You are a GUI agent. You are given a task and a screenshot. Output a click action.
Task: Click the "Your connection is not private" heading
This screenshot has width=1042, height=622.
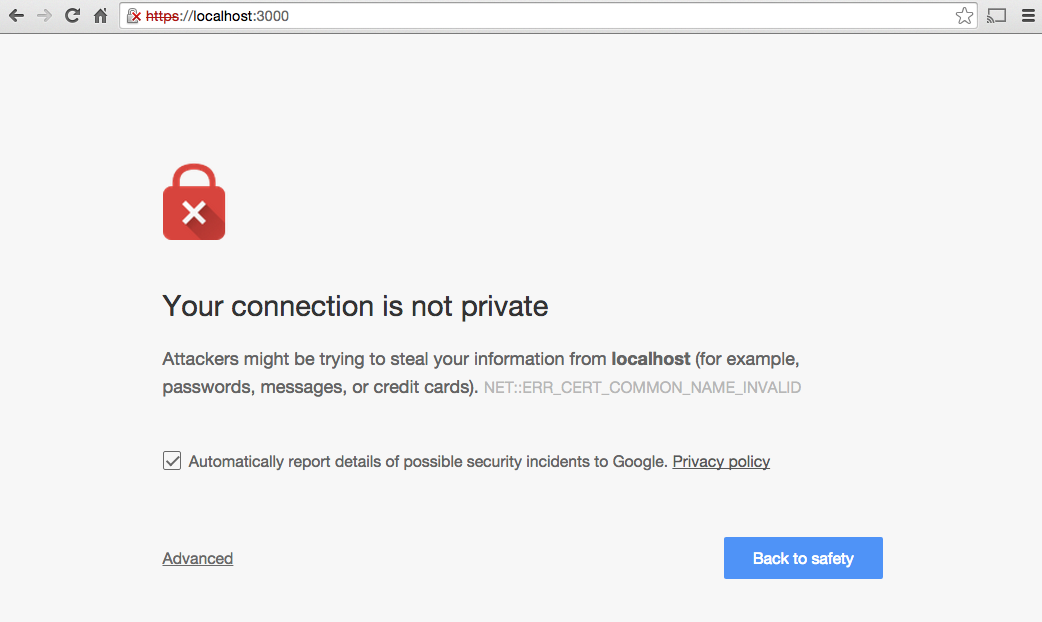pos(355,305)
